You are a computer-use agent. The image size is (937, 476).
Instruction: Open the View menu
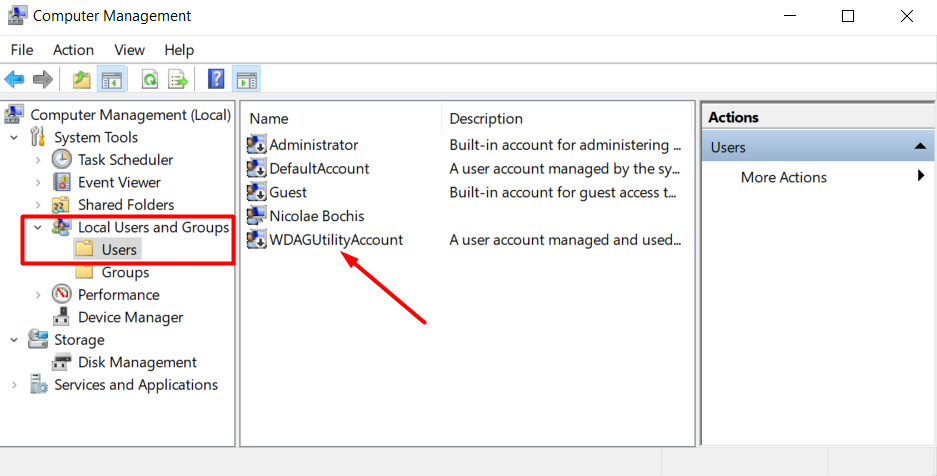(129, 50)
